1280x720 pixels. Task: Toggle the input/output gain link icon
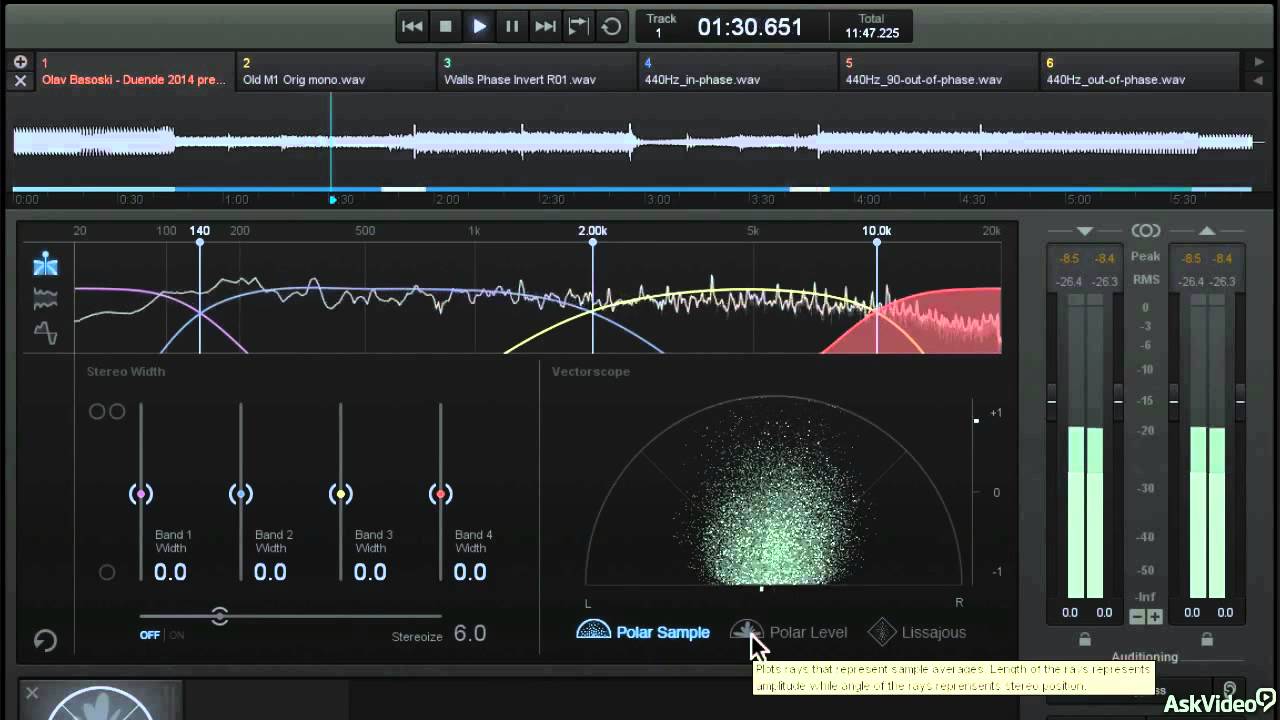[1146, 231]
